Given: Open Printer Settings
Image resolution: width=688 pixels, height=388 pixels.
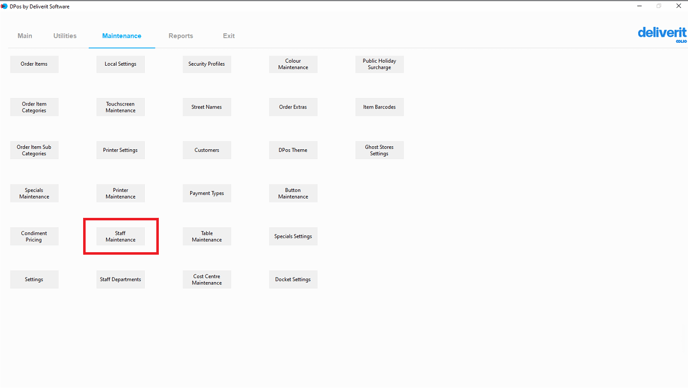Looking at the screenshot, I should click(x=121, y=150).
